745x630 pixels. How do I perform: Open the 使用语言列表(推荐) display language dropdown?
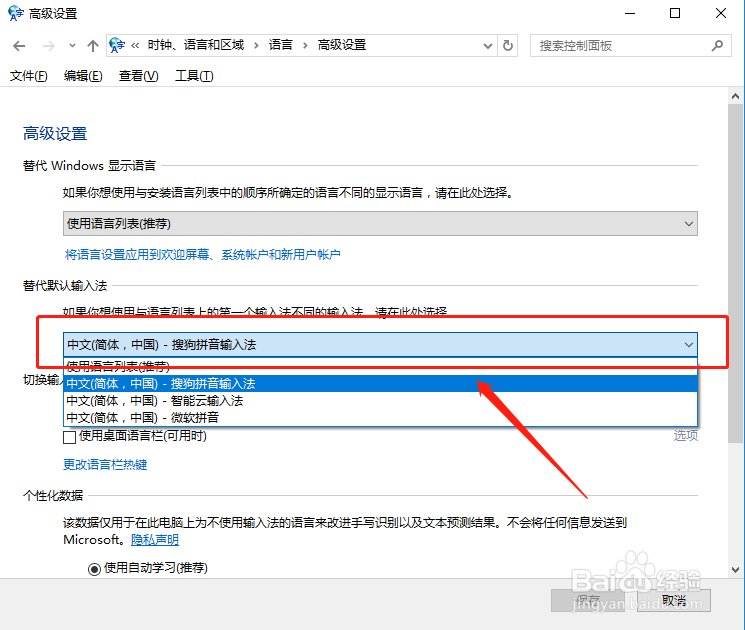click(x=380, y=224)
